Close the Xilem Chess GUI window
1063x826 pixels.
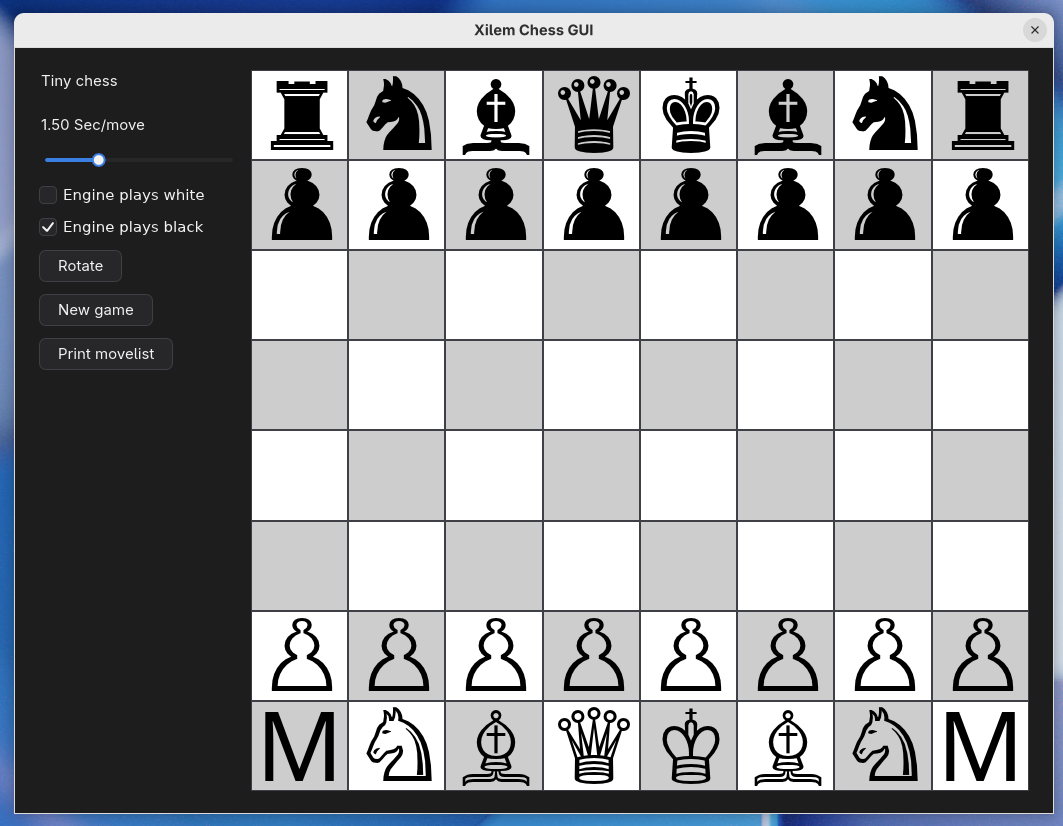coord(1035,30)
